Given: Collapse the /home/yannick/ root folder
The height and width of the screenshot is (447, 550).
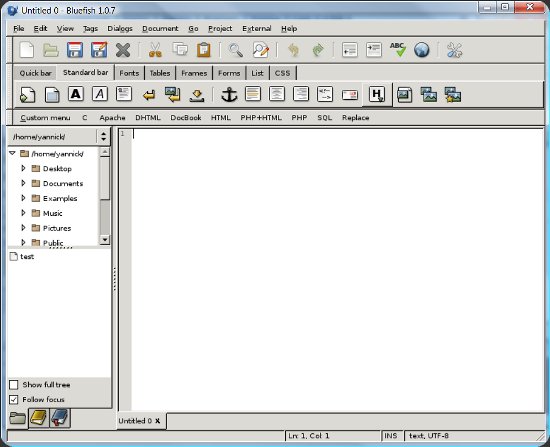Looking at the screenshot, I should point(13,153).
